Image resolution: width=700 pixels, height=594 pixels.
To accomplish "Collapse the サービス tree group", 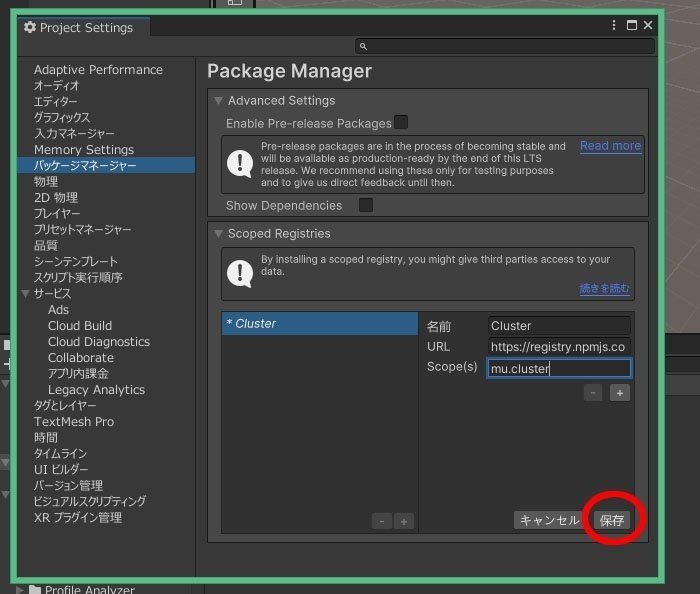I will 25,294.
